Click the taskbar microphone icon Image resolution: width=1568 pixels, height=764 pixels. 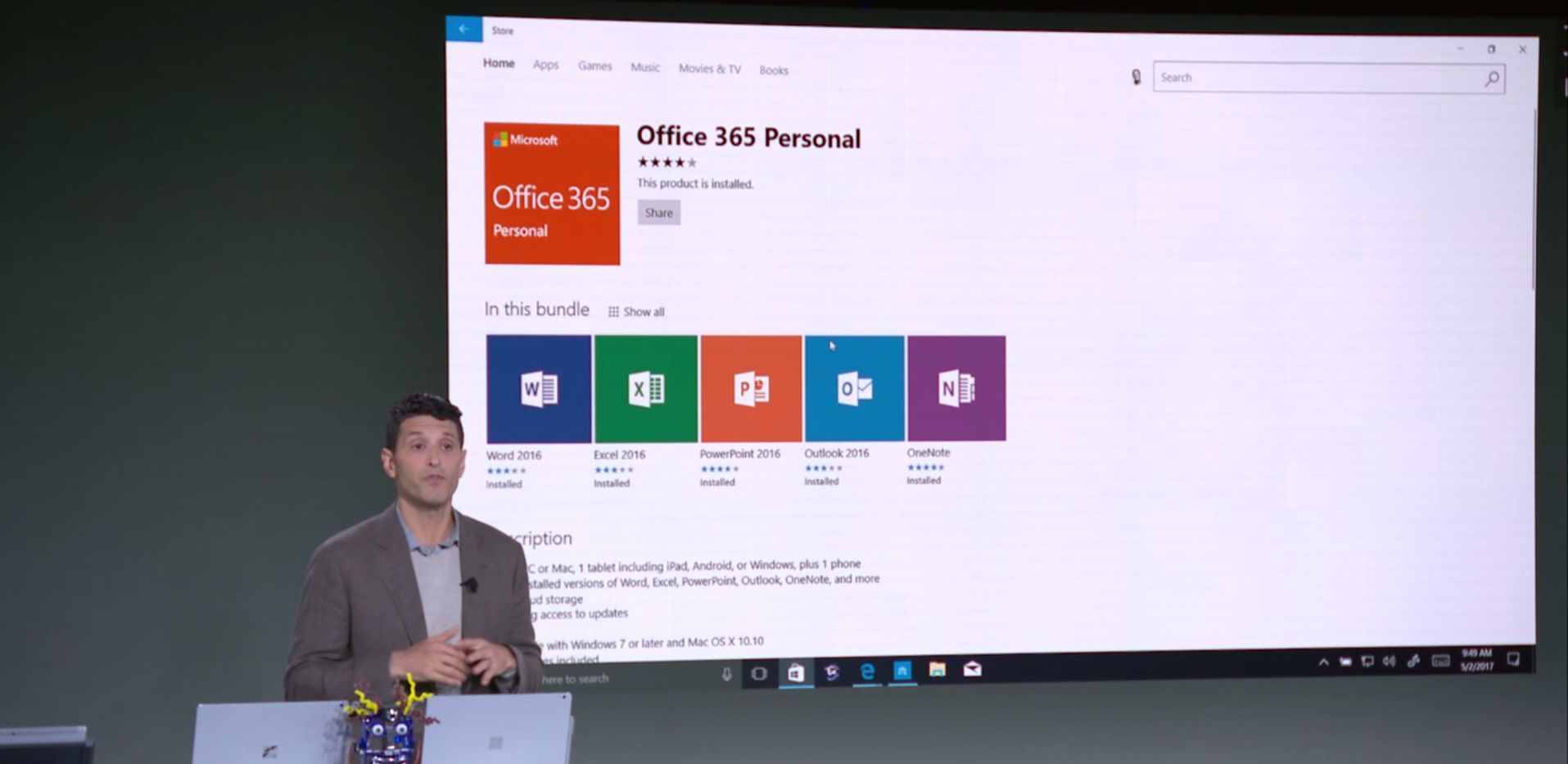(x=725, y=675)
